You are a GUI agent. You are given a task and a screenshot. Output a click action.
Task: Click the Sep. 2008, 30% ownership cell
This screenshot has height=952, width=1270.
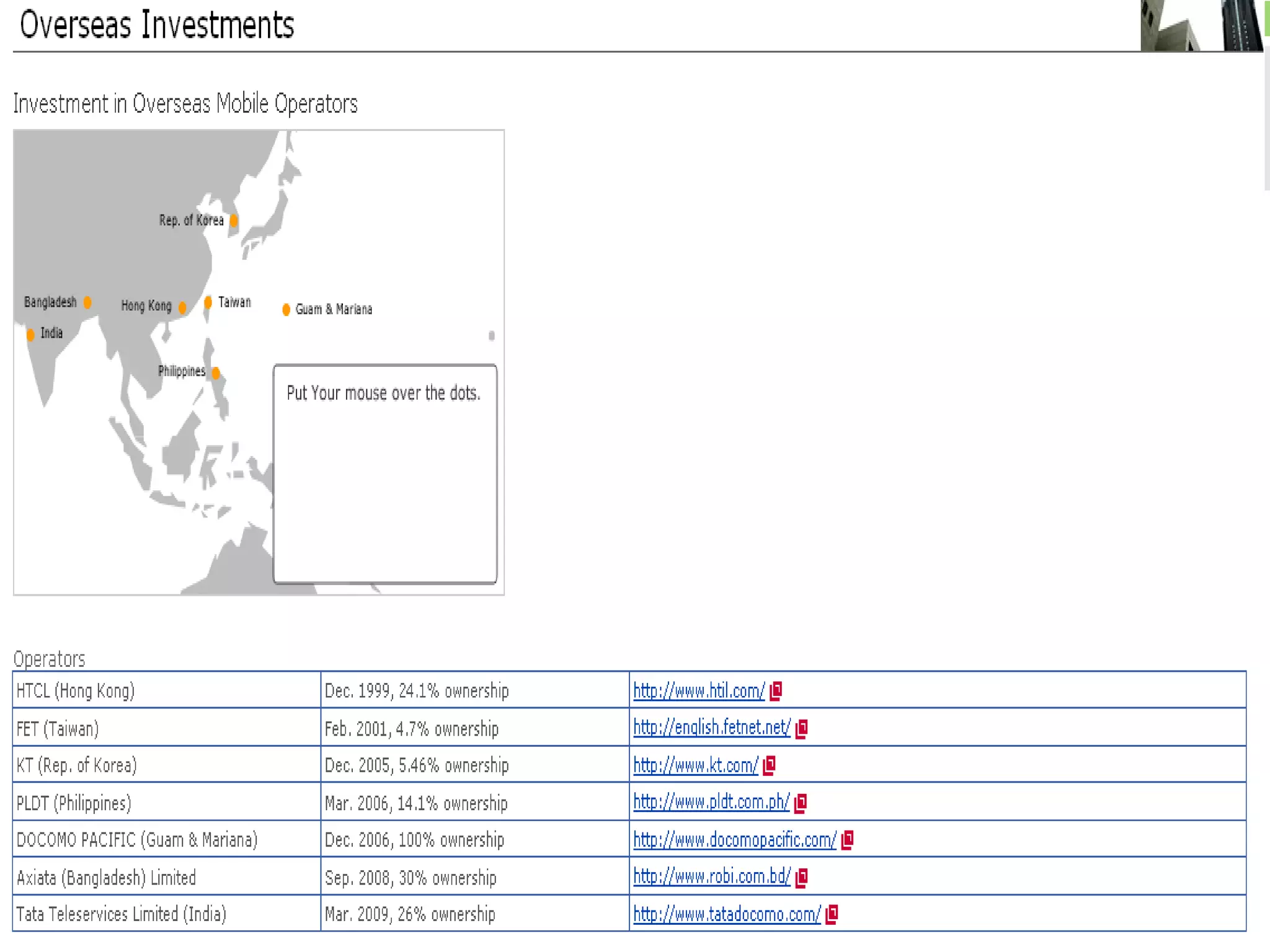click(x=475, y=876)
